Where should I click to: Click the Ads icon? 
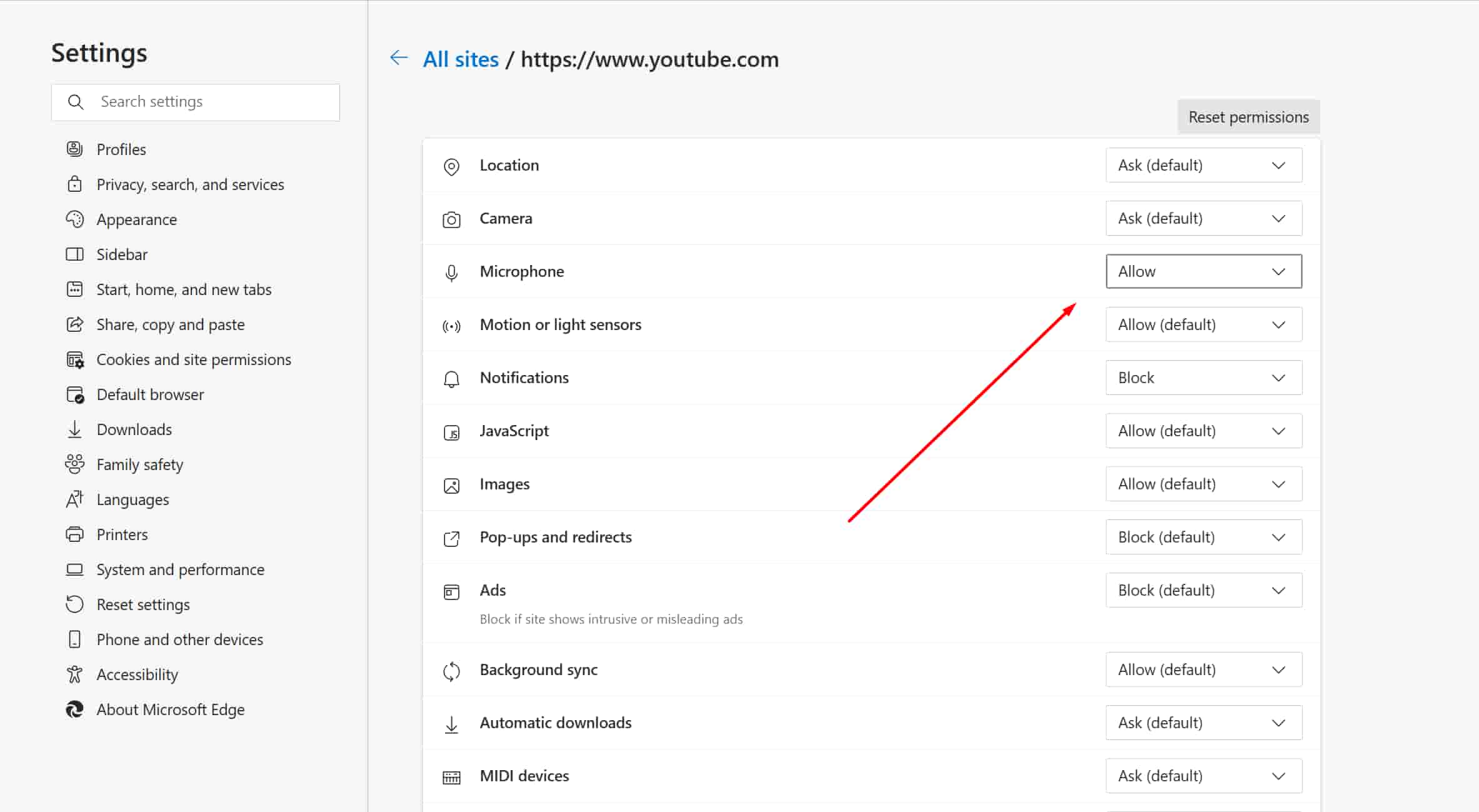(451, 591)
